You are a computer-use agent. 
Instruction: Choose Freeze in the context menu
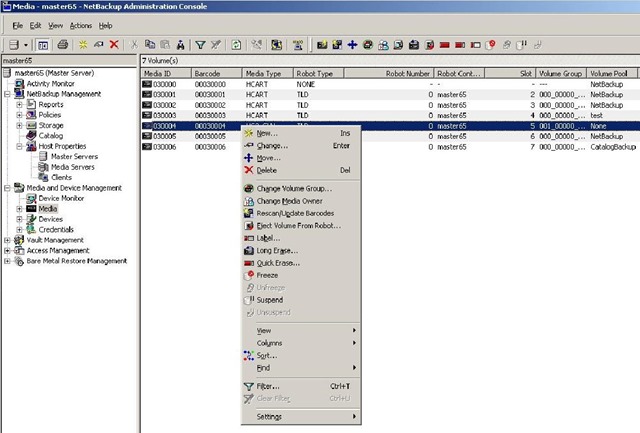(x=301, y=275)
